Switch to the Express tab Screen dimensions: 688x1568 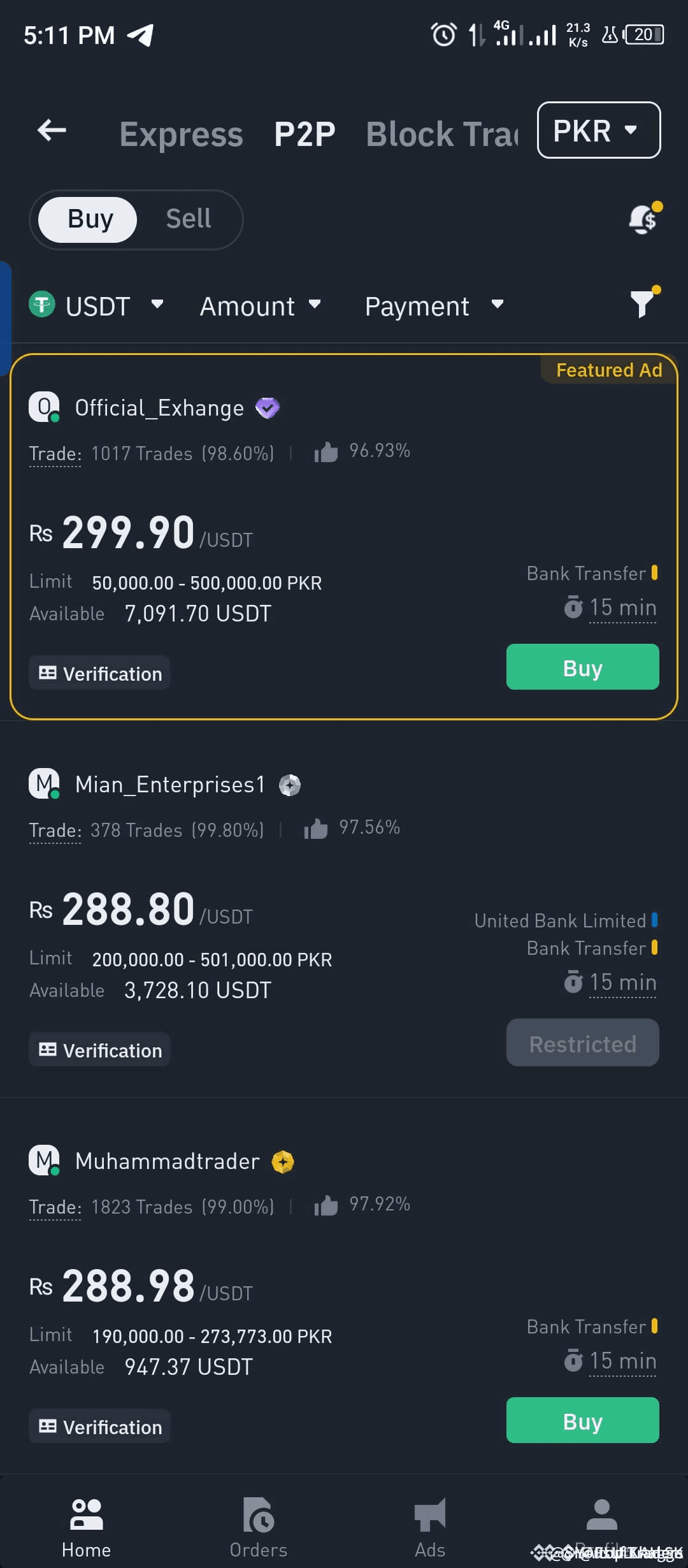coord(181,133)
